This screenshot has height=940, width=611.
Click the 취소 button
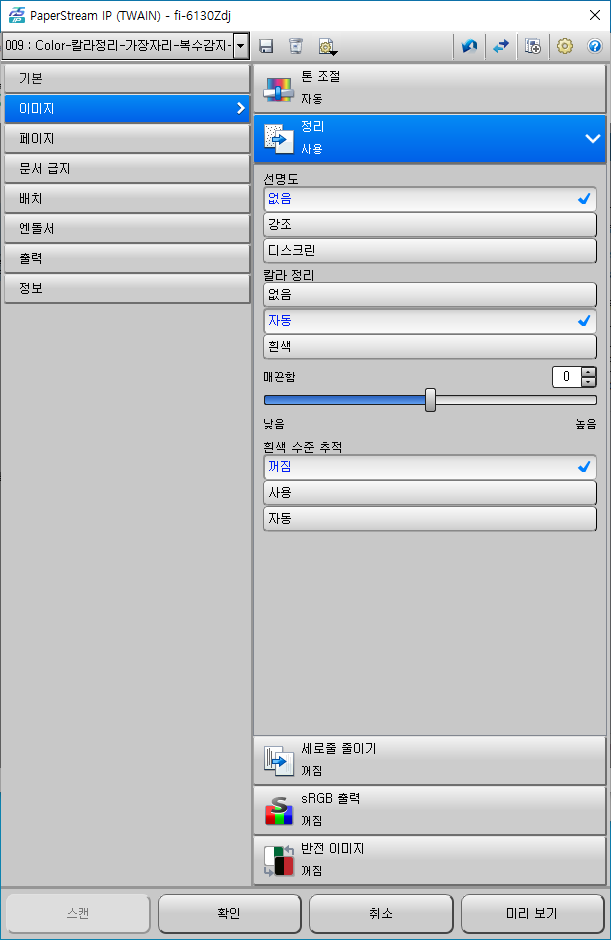[381, 913]
